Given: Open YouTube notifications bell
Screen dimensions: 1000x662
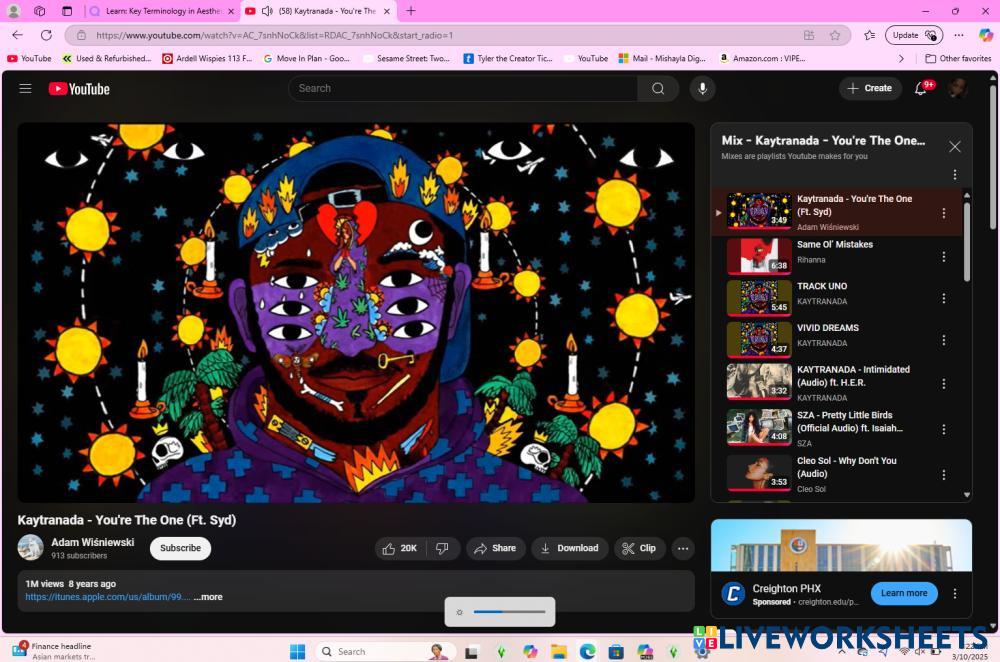Looking at the screenshot, I should tap(921, 88).
